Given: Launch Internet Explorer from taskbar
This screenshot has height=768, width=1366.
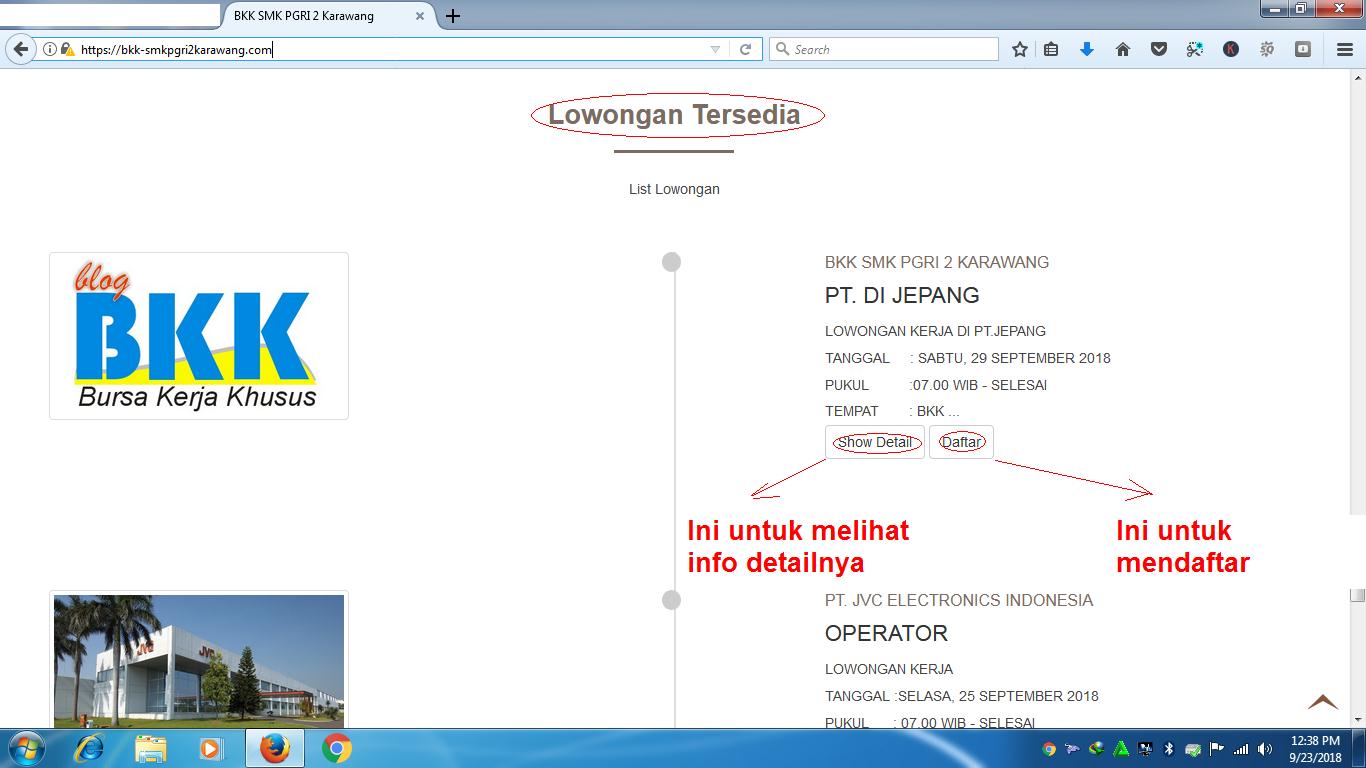Looking at the screenshot, I should (x=89, y=748).
